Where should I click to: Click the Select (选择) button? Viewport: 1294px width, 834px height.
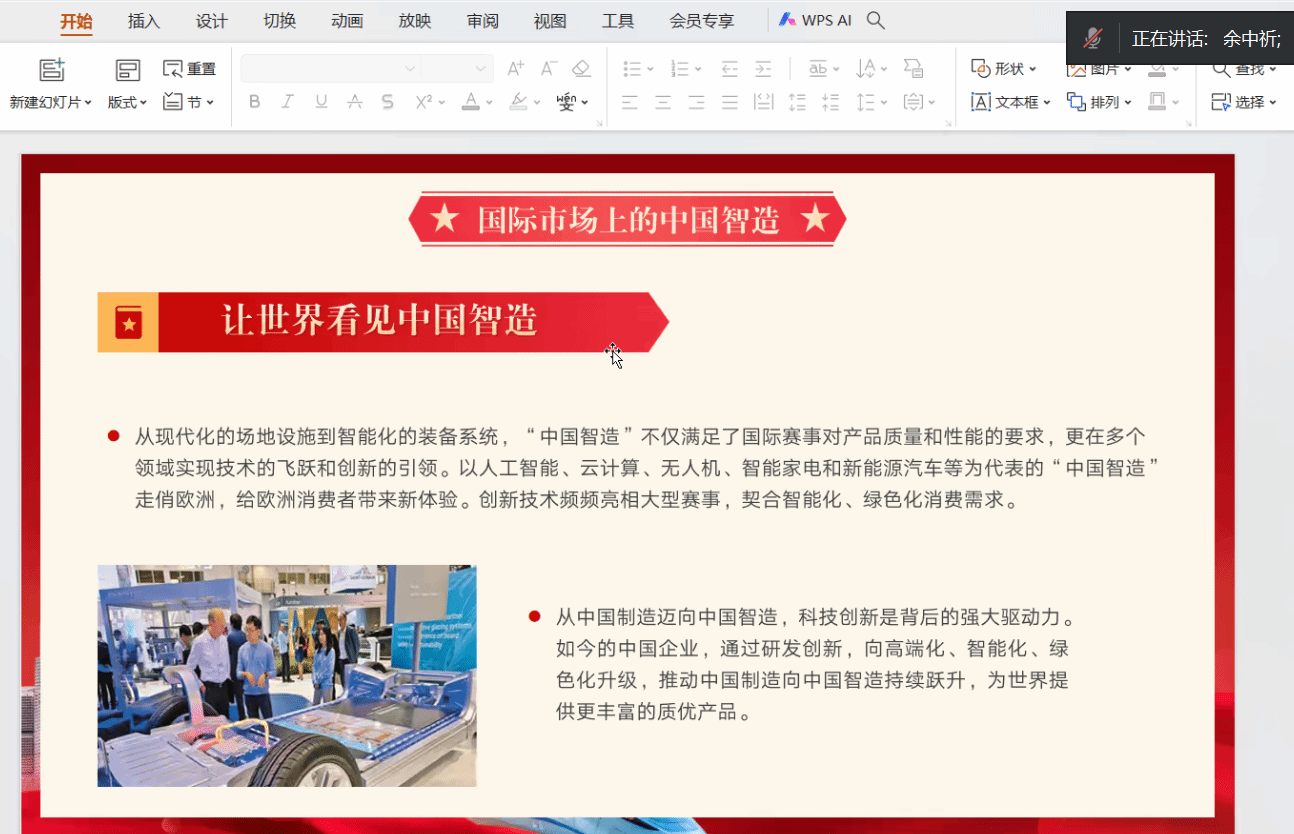[1244, 102]
